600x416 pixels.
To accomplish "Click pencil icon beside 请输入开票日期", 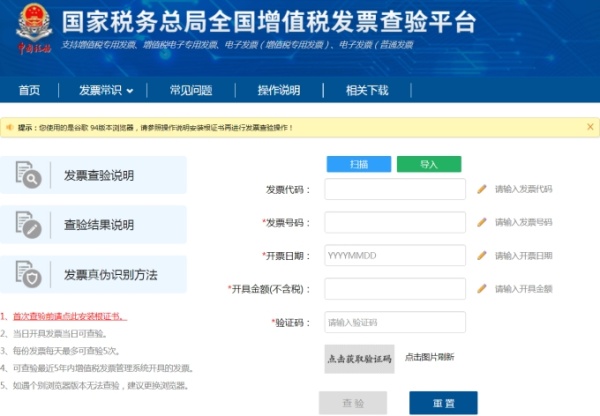I will 482,255.
